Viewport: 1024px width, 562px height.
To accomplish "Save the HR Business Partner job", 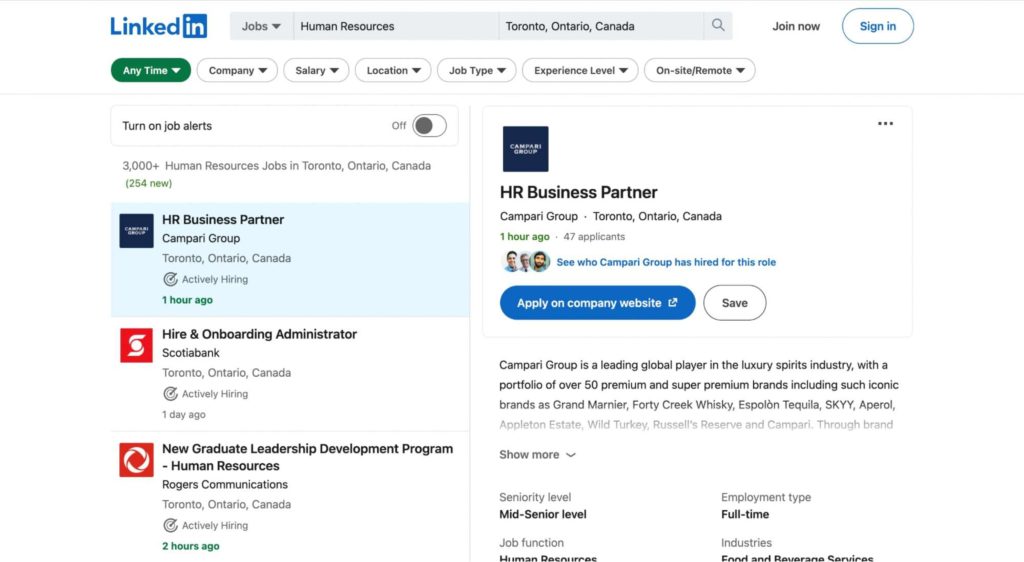I will pyautogui.click(x=735, y=303).
